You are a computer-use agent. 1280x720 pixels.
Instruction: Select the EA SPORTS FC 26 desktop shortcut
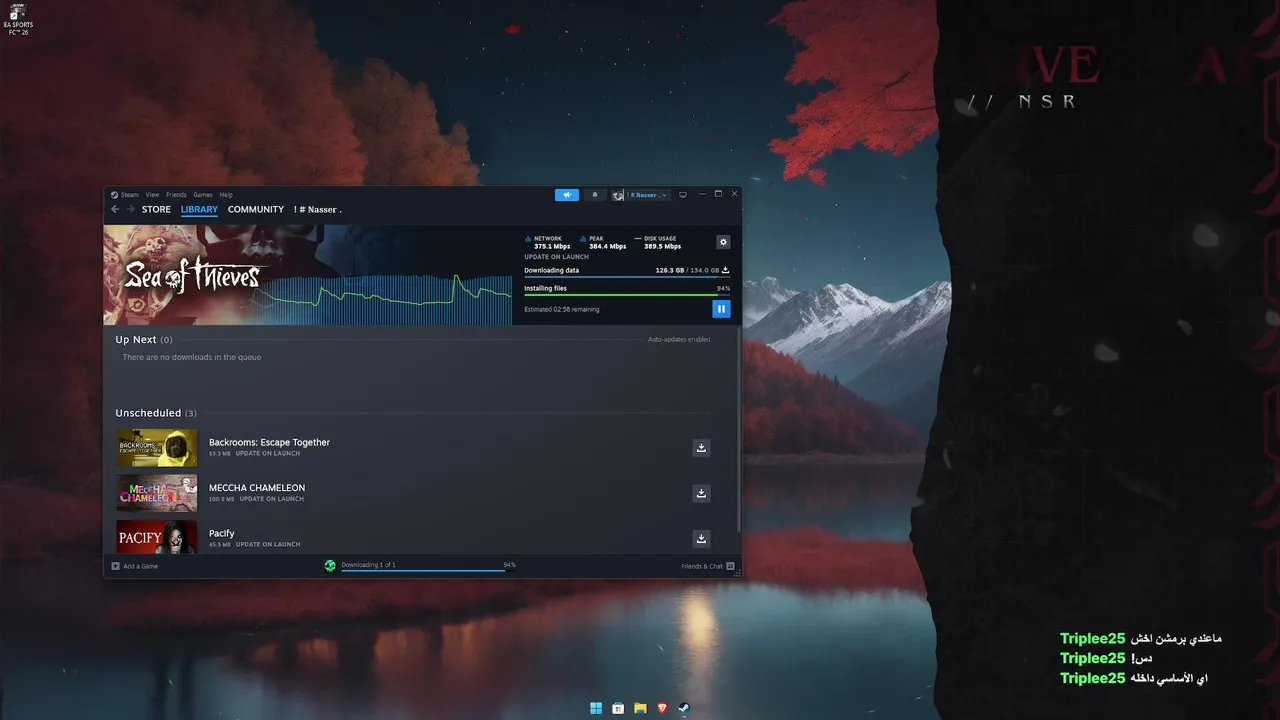pyautogui.click(x=16, y=20)
